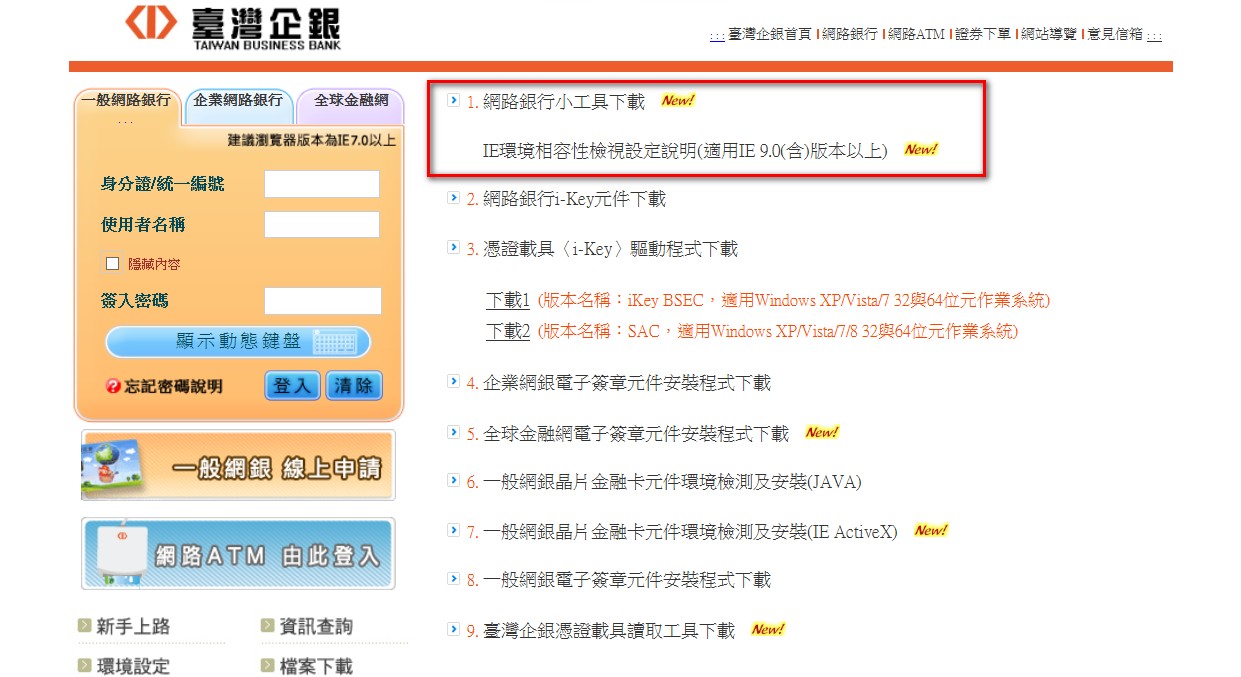The height and width of the screenshot is (677, 1241).
Task: Switch to the 全球金融網 tab
Action: tap(351, 100)
